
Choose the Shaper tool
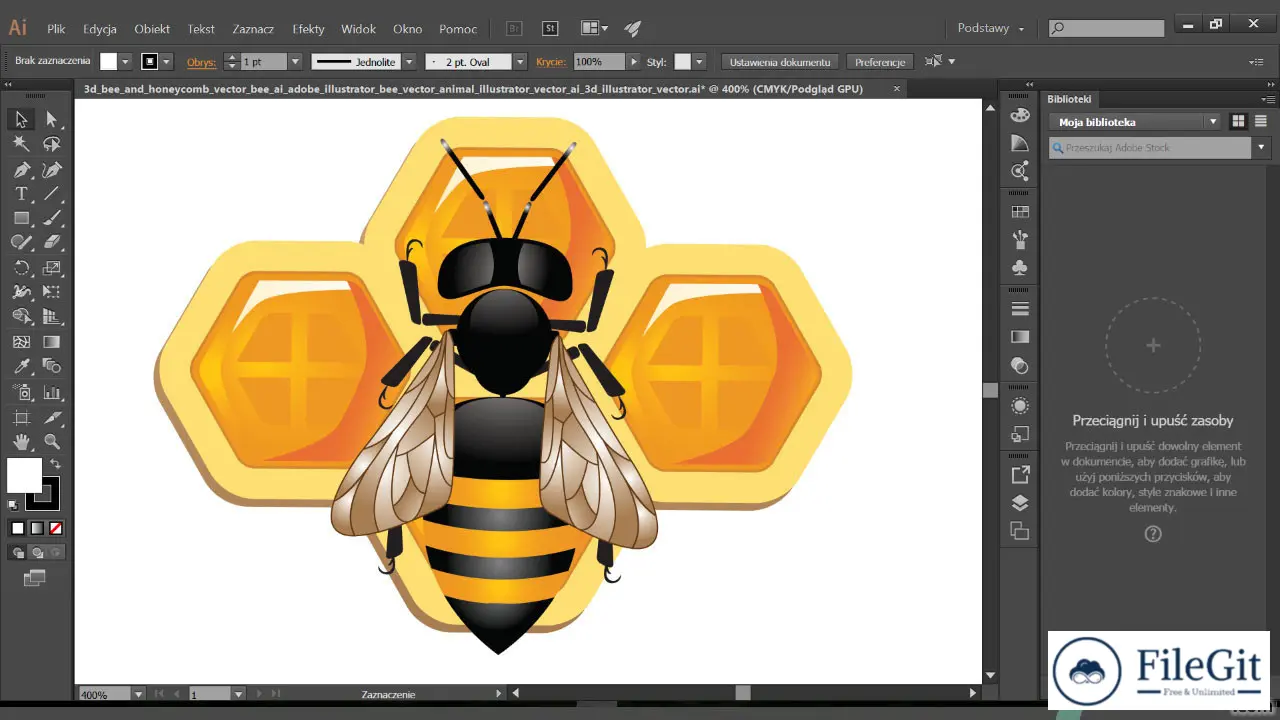coord(21,243)
